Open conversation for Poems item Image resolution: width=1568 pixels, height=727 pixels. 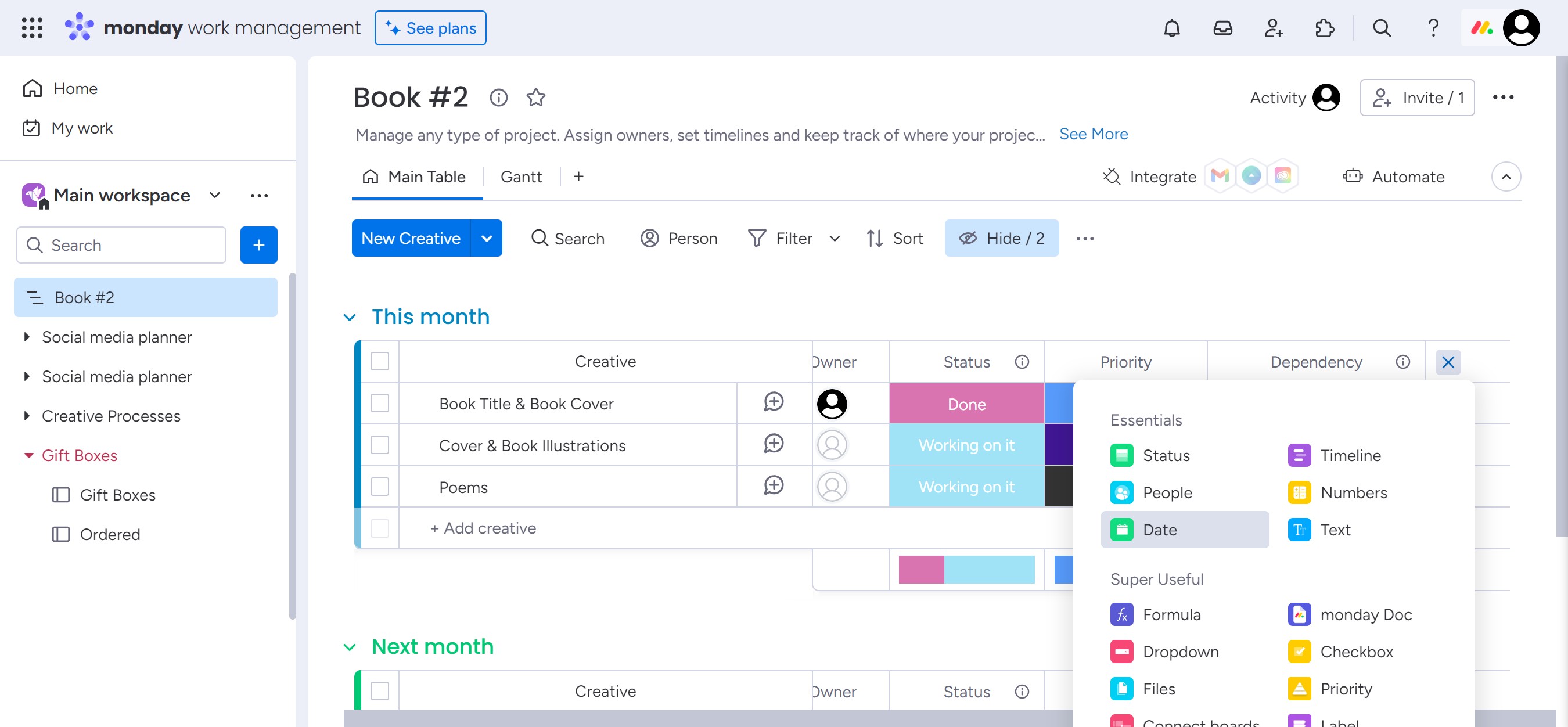(x=773, y=485)
